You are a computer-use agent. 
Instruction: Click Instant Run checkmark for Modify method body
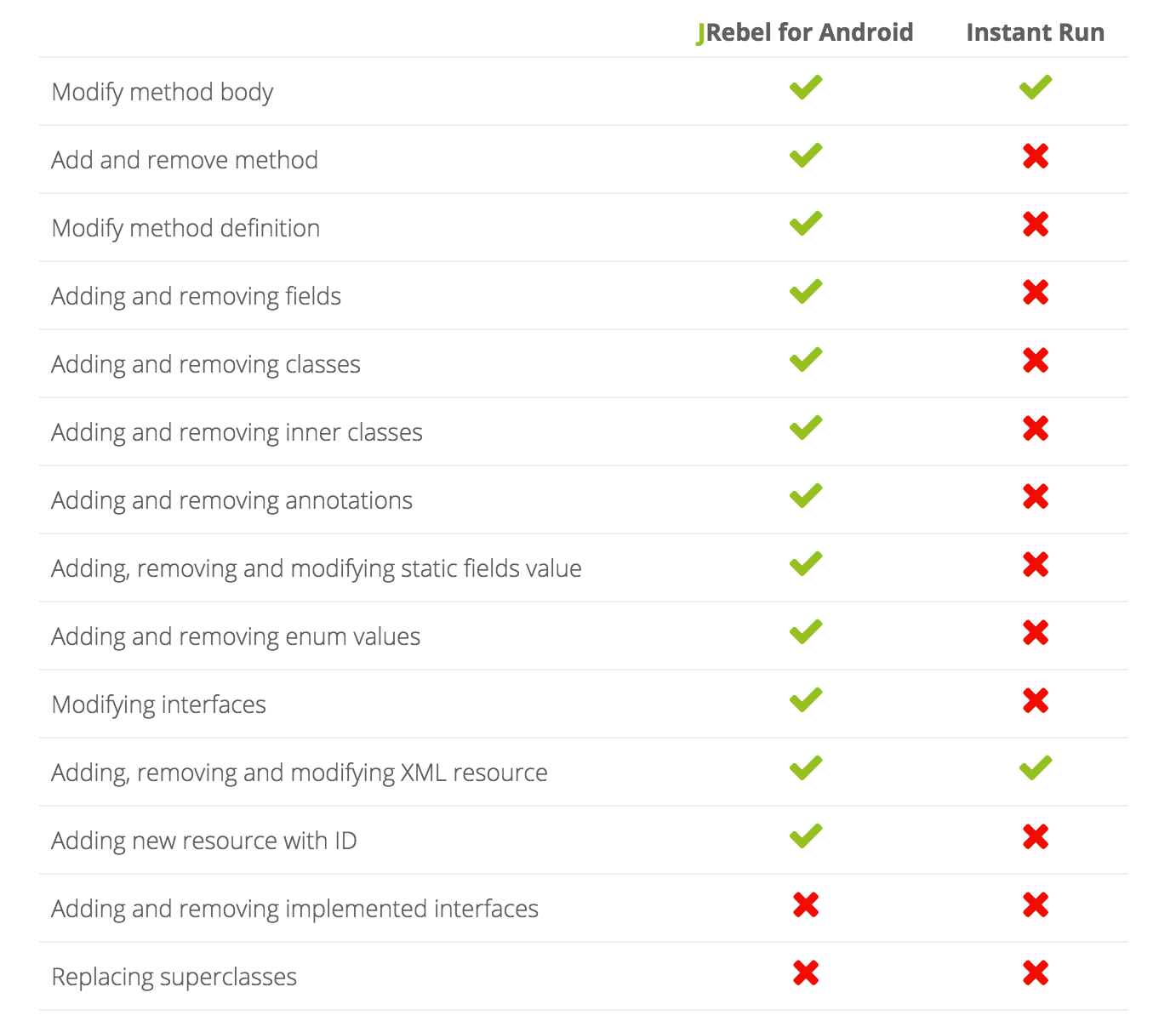1035,88
